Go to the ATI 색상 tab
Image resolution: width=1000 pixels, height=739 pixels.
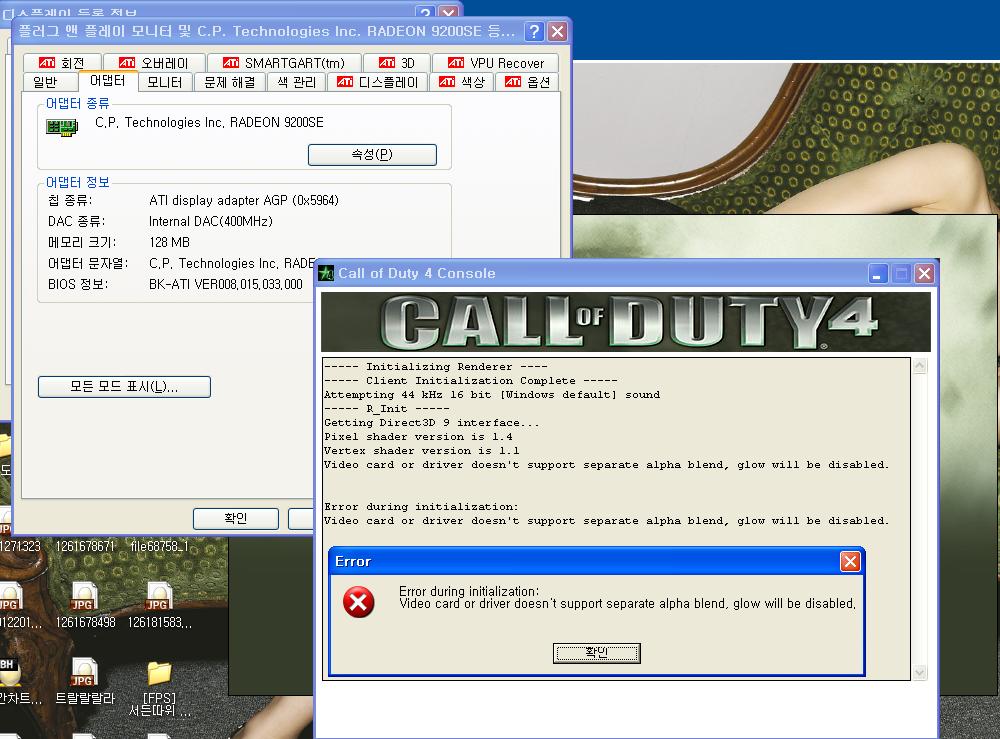tap(462, 82)
